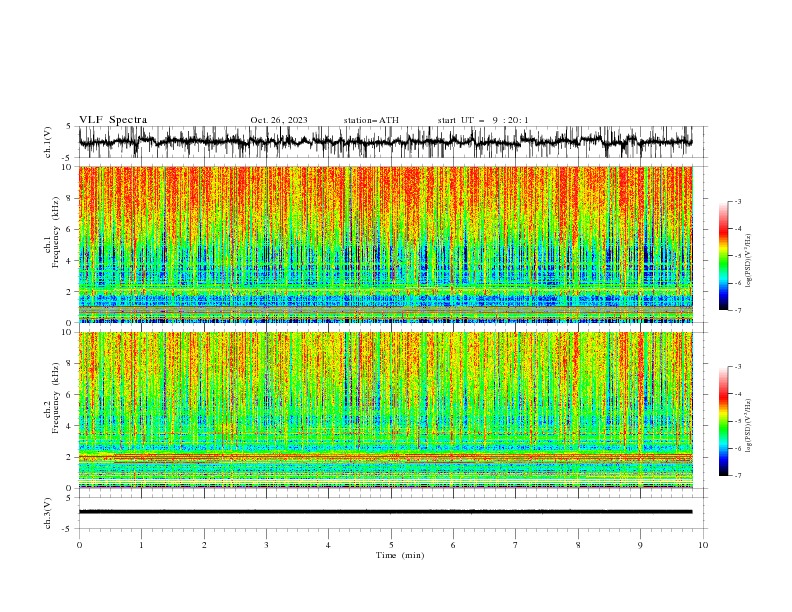
Task: Click the "VLF Spectra" title text
Action: (113, 120)
